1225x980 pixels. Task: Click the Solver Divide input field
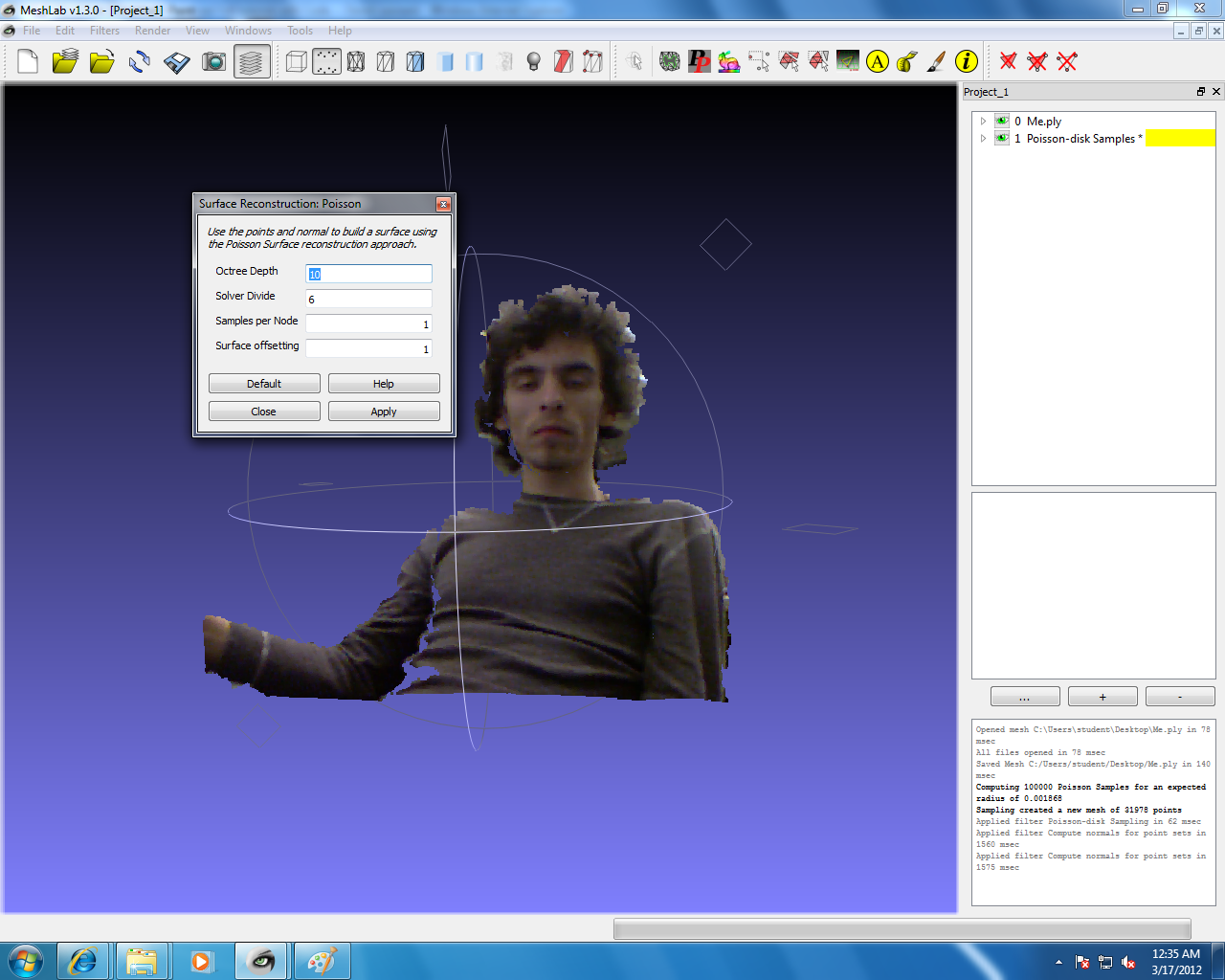tap(368, 300)
